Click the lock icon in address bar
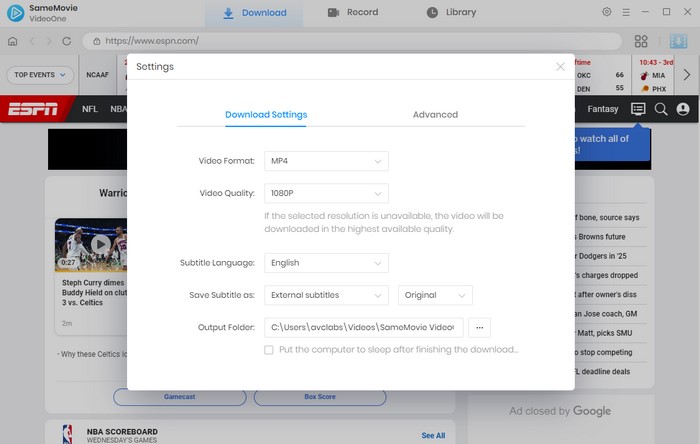The width and height of the screenshot is (700, 444). tap(96, 41)
